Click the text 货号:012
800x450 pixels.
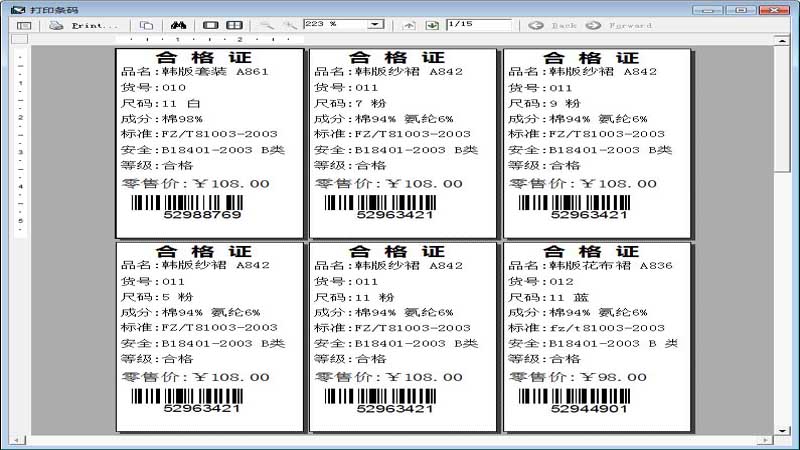point(541,281)
